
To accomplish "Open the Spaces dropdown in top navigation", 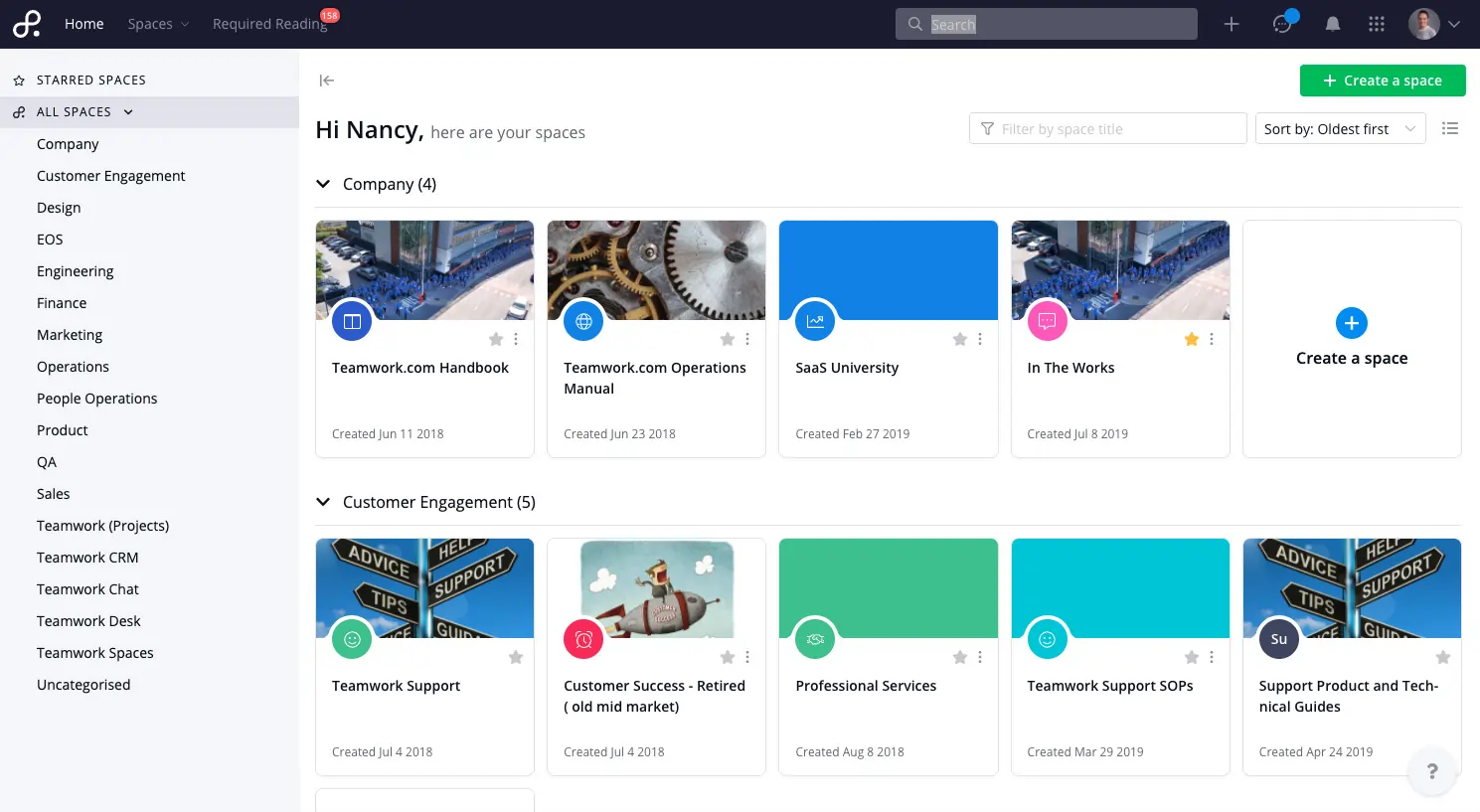I will (x=158, y=24).
